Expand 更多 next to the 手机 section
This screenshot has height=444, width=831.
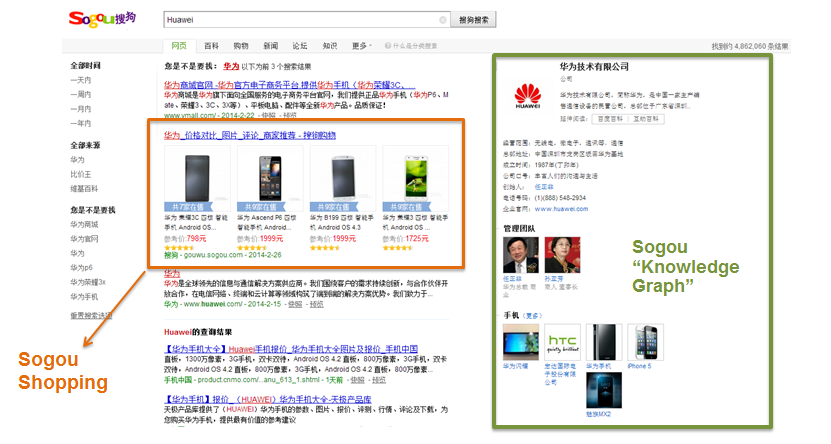pyautogui.click(x=534, y=316)
